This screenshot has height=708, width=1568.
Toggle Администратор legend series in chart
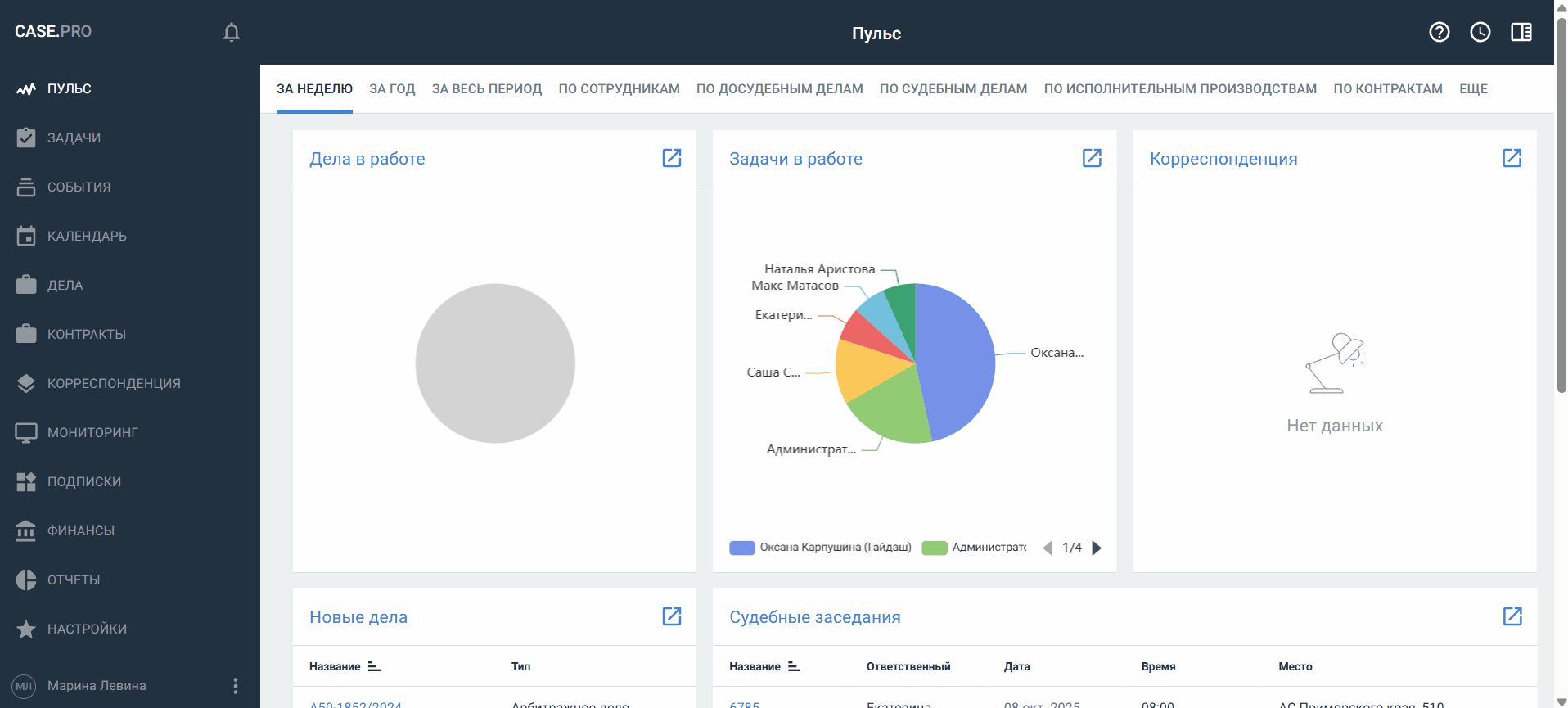974,548
